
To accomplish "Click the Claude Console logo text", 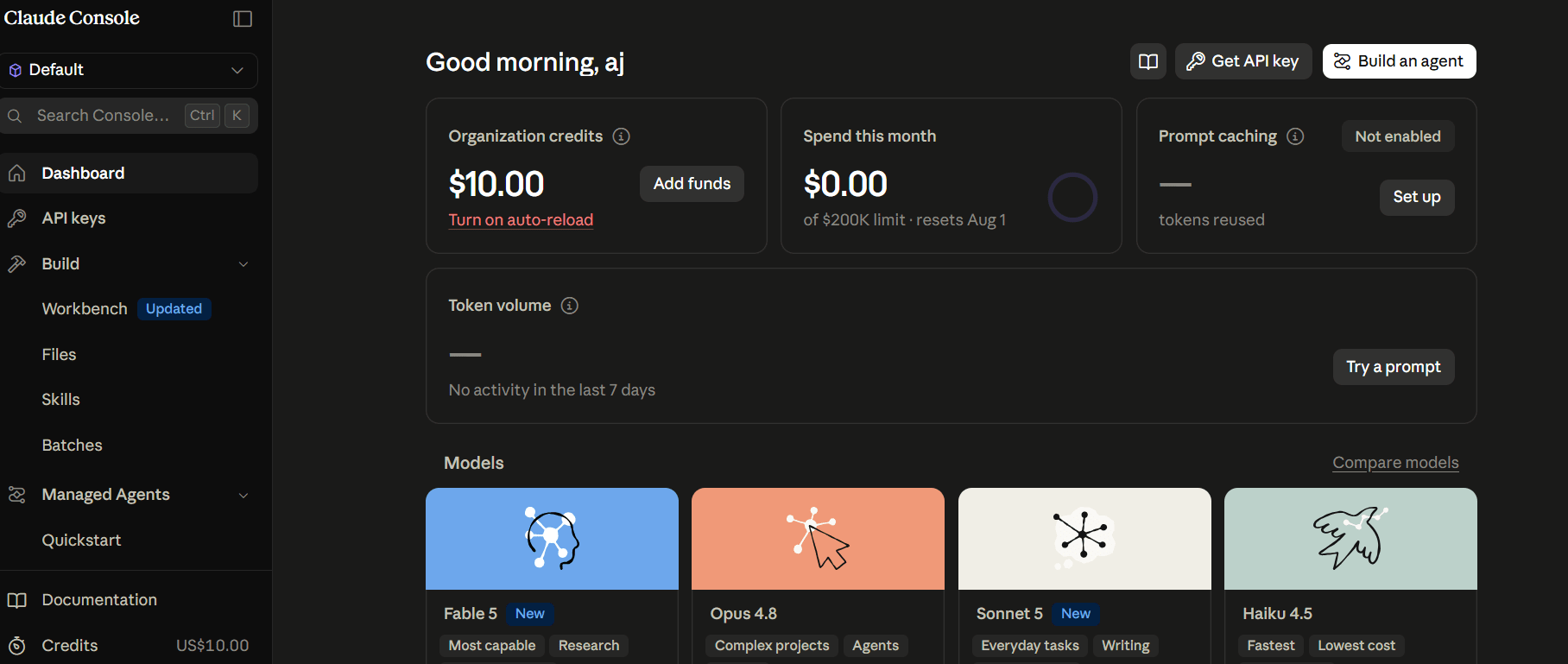I will [x=72, y=18].
